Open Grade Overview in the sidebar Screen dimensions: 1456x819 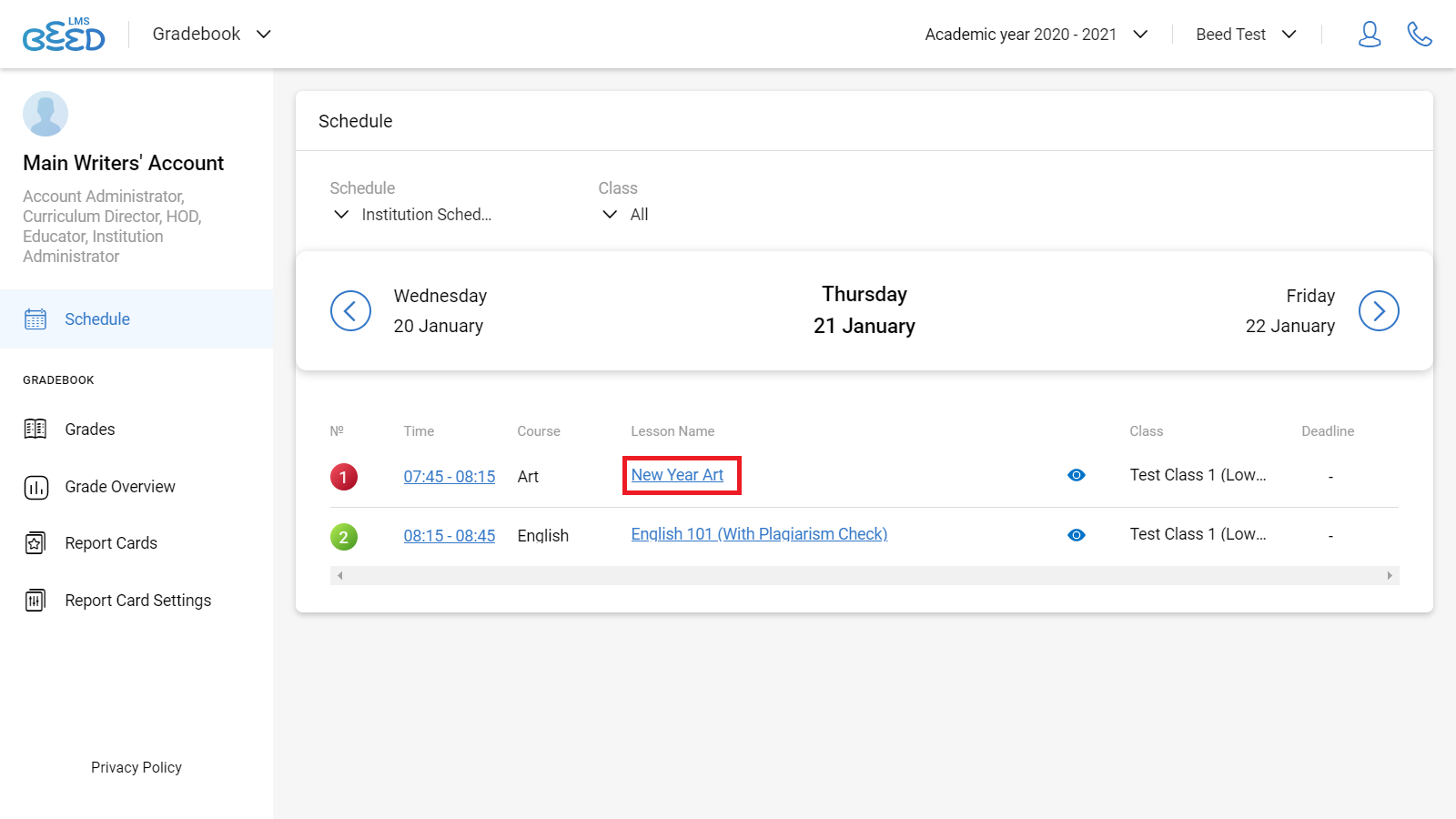point(120,487)
